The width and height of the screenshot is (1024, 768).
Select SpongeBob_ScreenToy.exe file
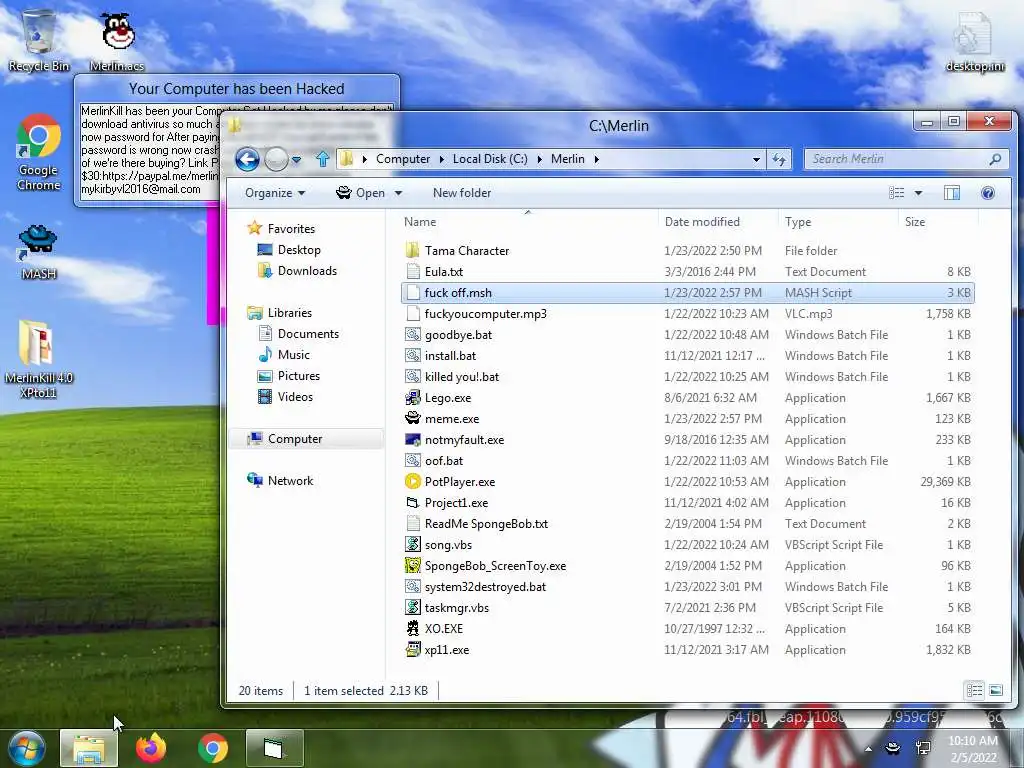pos(495,566)
